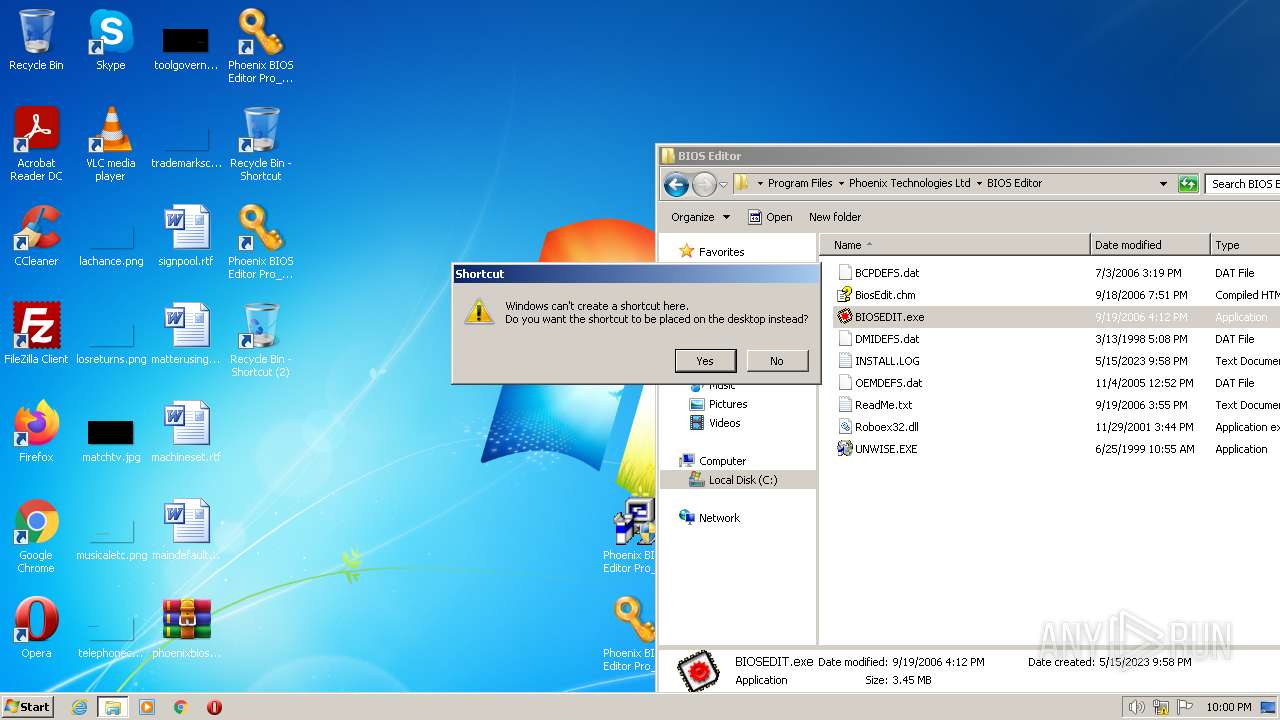
Task: Click the New folder toolbar button
Action: 835,217
